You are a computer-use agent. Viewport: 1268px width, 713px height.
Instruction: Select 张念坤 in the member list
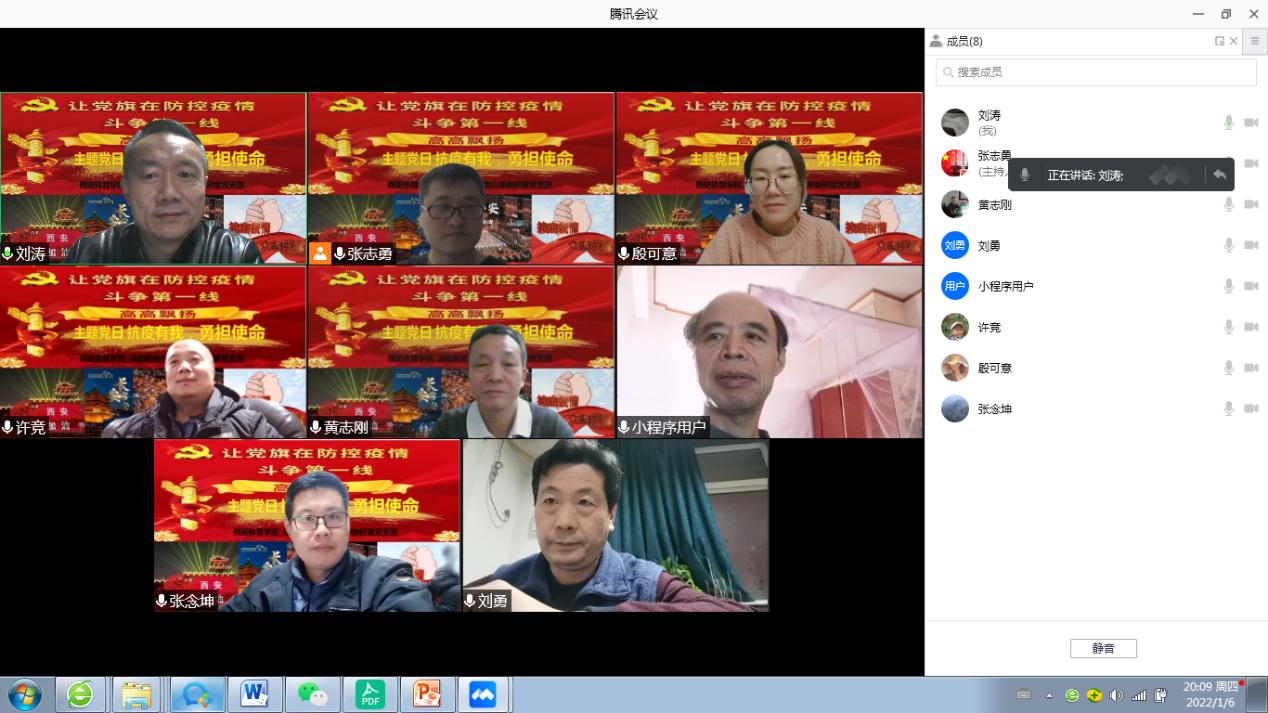coord(995,409)
